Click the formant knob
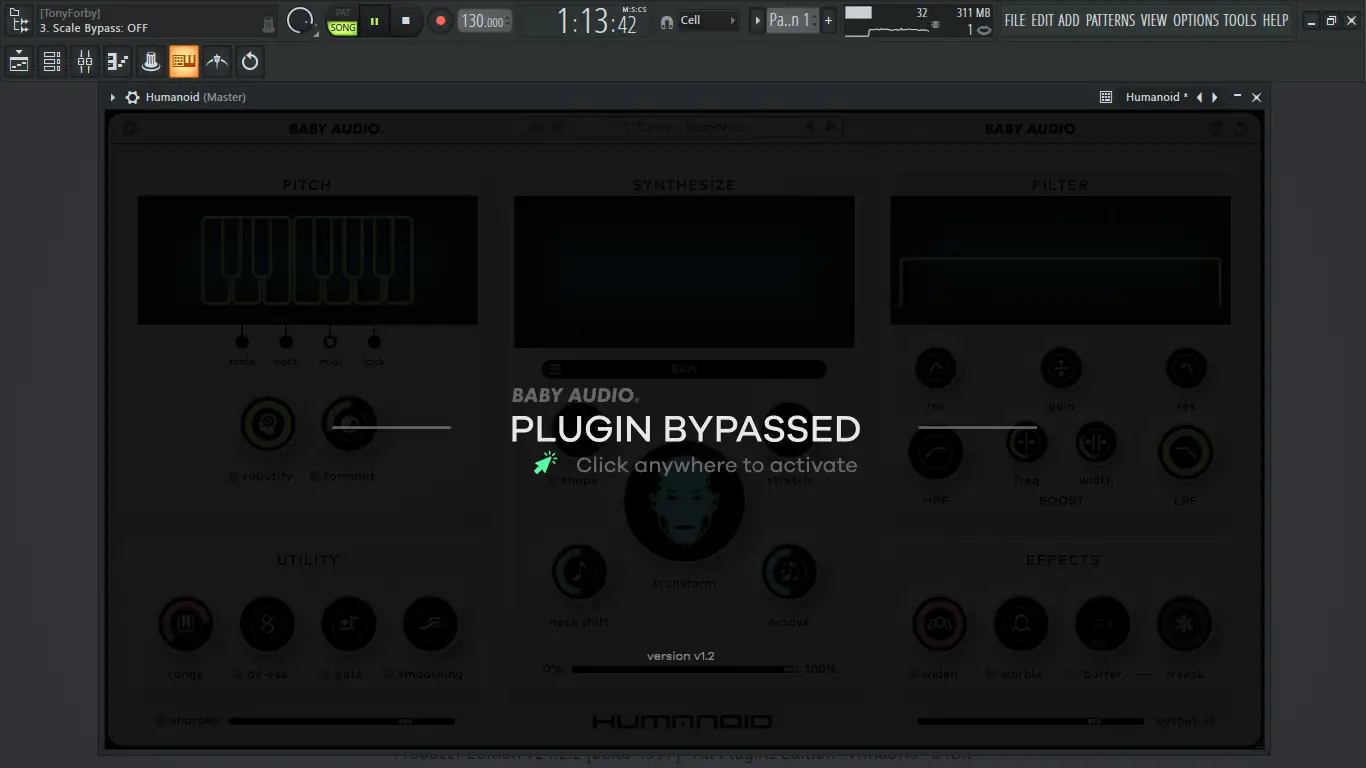This screenshot has height=768, width=1366. pyautogui.click(x=349, y=424)
